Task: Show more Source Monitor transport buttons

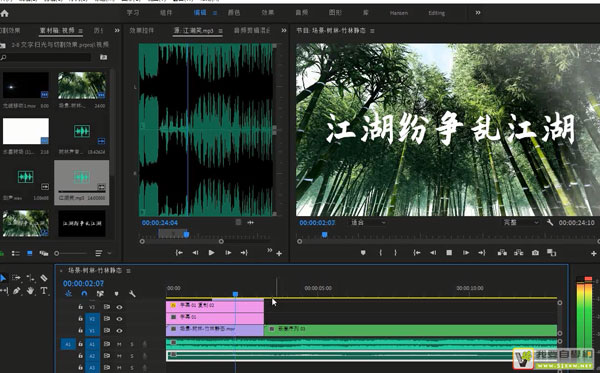Action: [x=269, y=250]
